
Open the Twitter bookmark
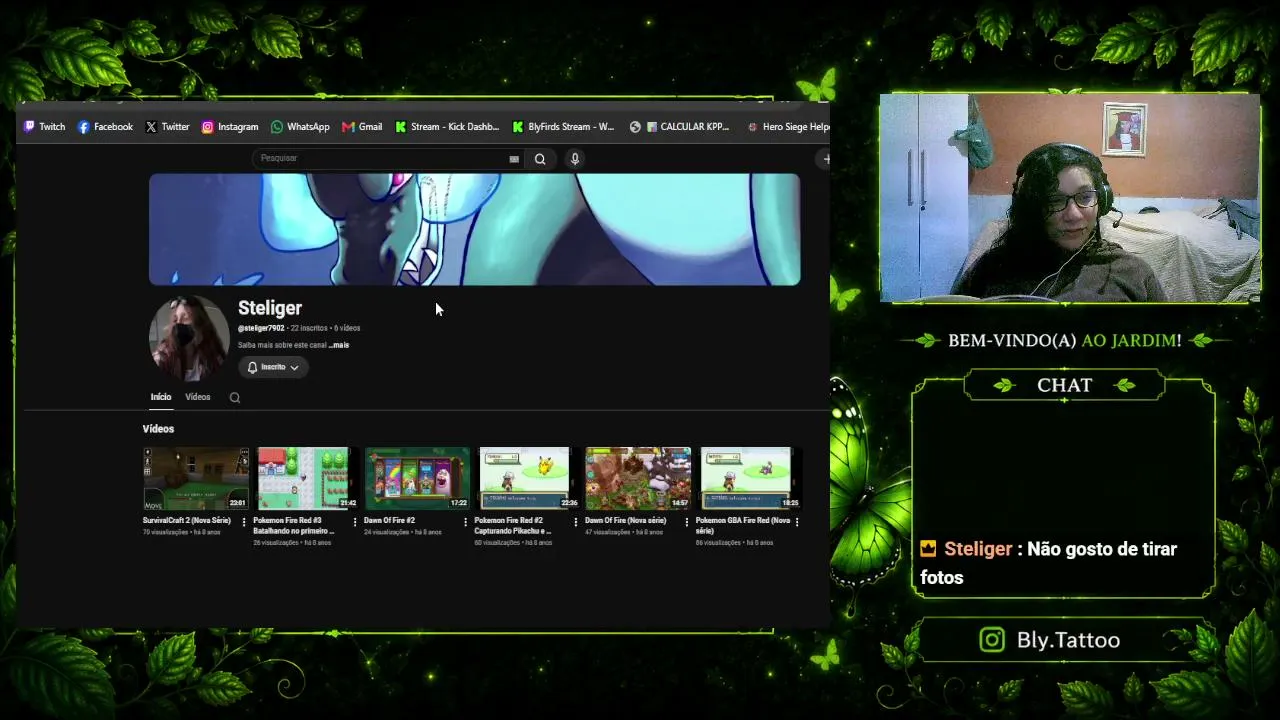pyautogui.click(x=167, y=127)
